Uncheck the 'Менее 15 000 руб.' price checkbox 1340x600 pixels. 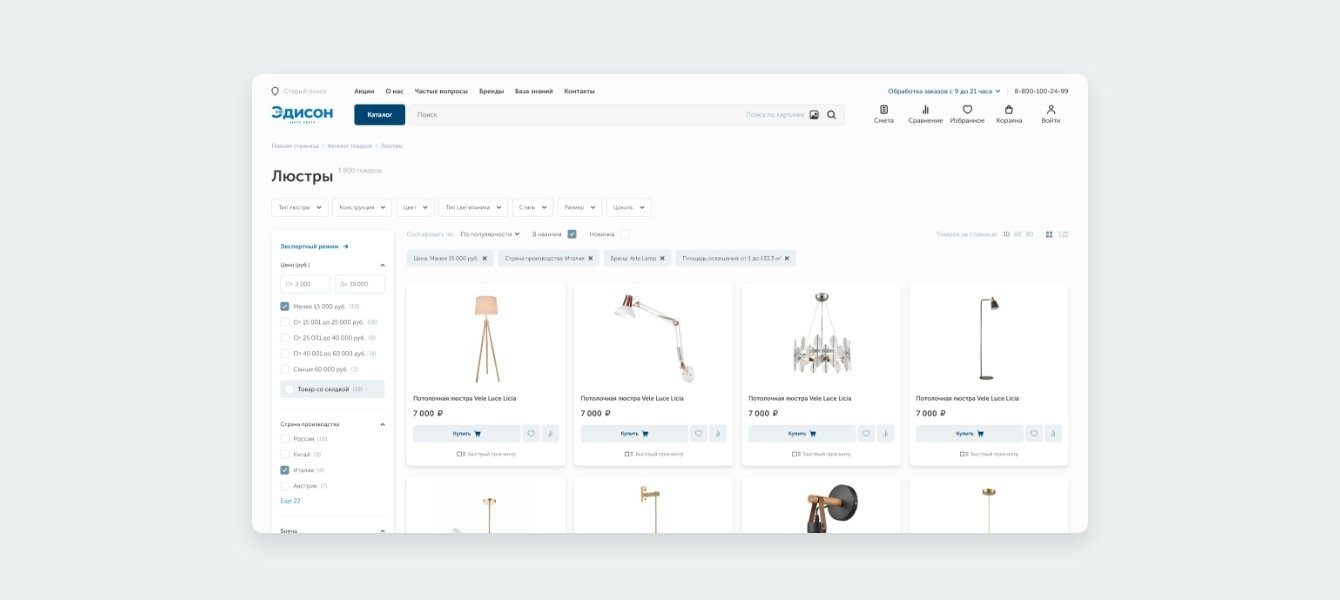[x=285, y=306]
